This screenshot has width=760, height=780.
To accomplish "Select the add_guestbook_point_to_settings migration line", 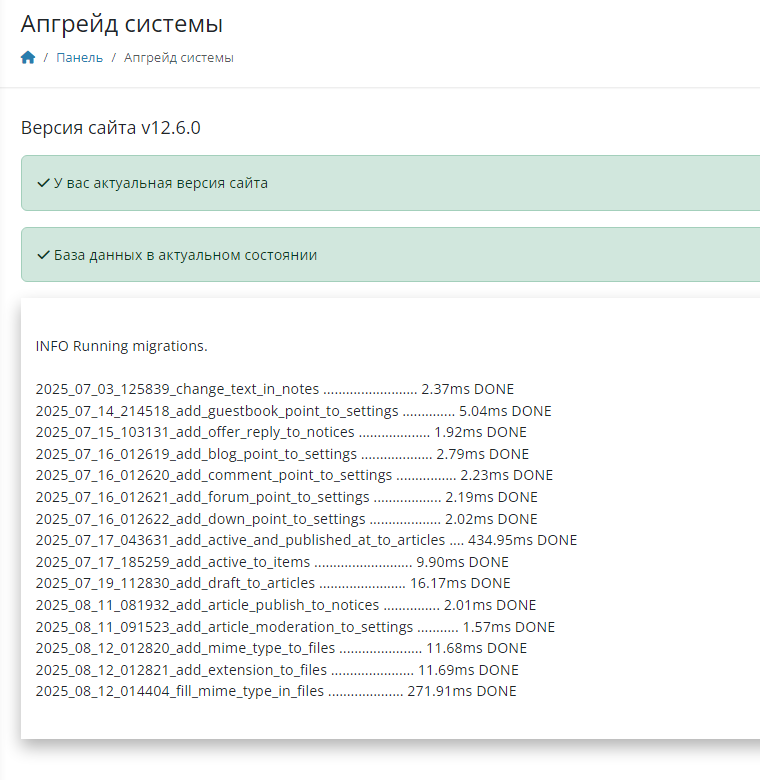I will point(293,411).
